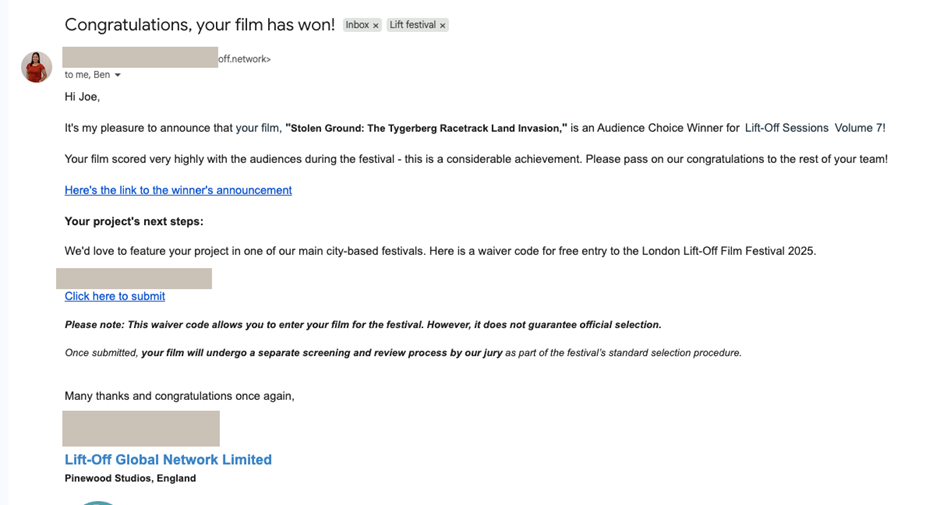Image resolution: width=940 pixels, height=505 pixels.
Task: Click the redacted sender name in the header
Action: tap(140, 57)
